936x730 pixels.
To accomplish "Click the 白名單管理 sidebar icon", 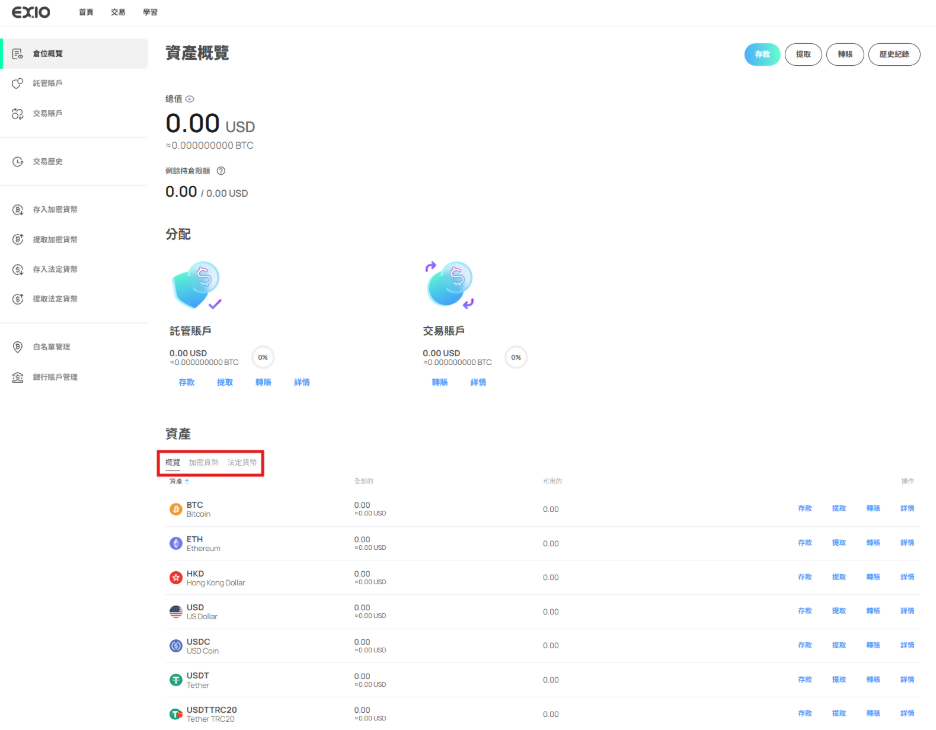I will (18, 347).
